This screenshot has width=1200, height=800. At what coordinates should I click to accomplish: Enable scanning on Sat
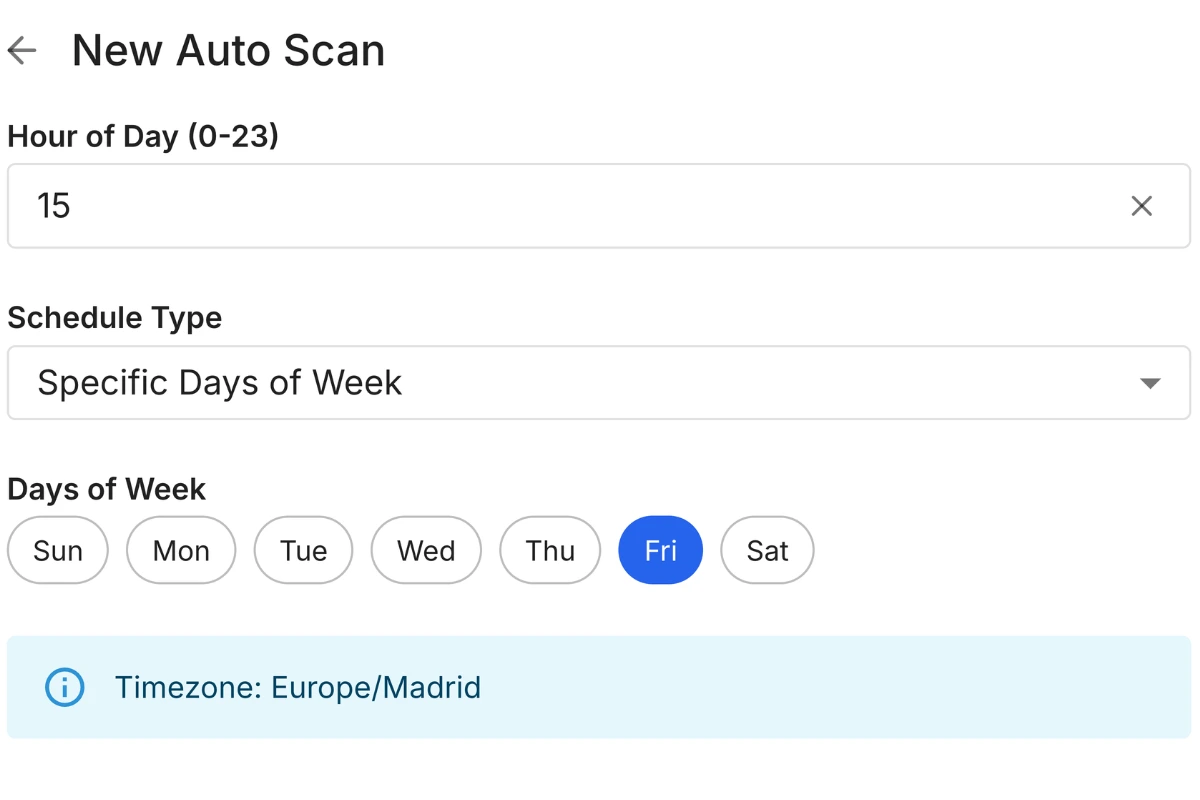[766, 550]
